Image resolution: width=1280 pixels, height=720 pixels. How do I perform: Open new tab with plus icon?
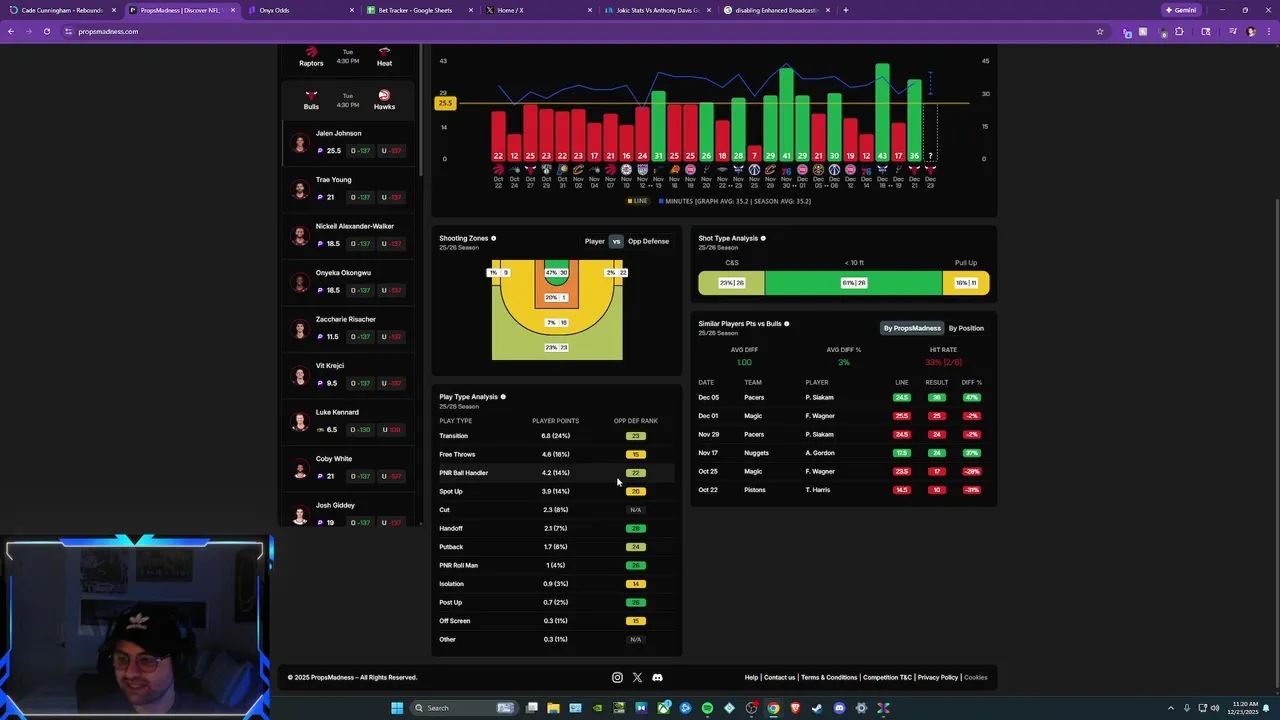[846, 10]
